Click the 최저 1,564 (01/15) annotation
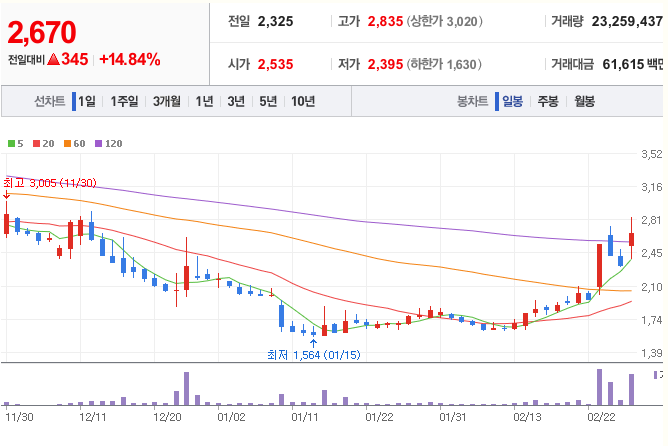 314,354
